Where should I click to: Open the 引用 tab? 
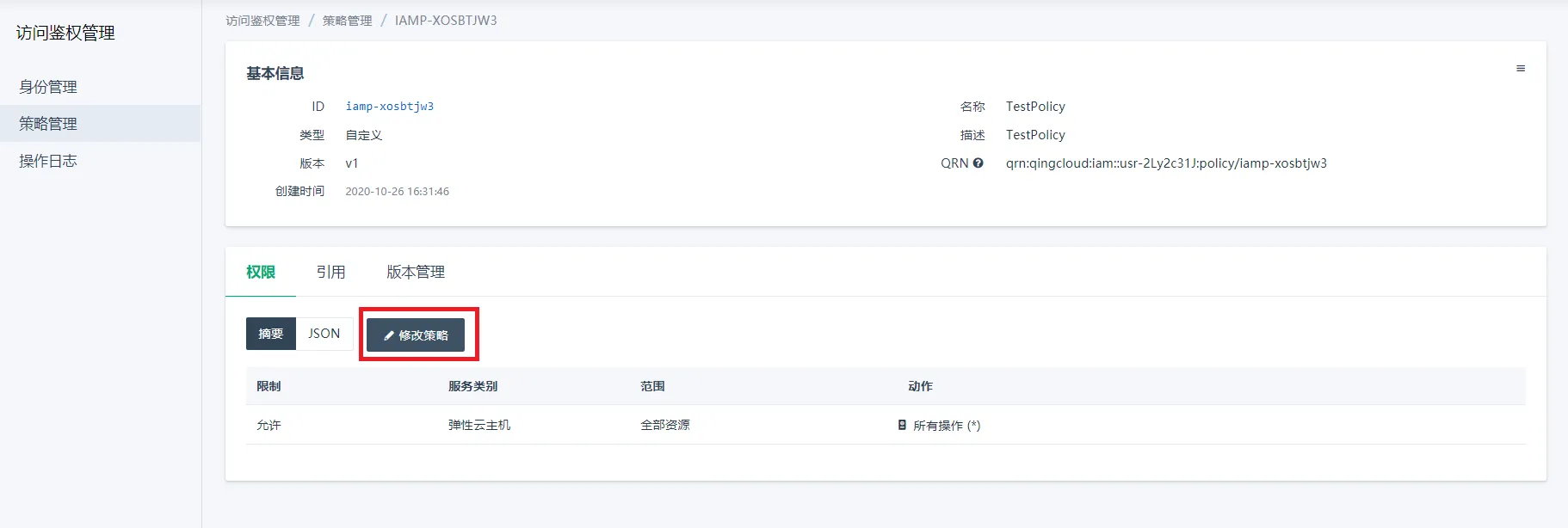[x=330, y=272]
